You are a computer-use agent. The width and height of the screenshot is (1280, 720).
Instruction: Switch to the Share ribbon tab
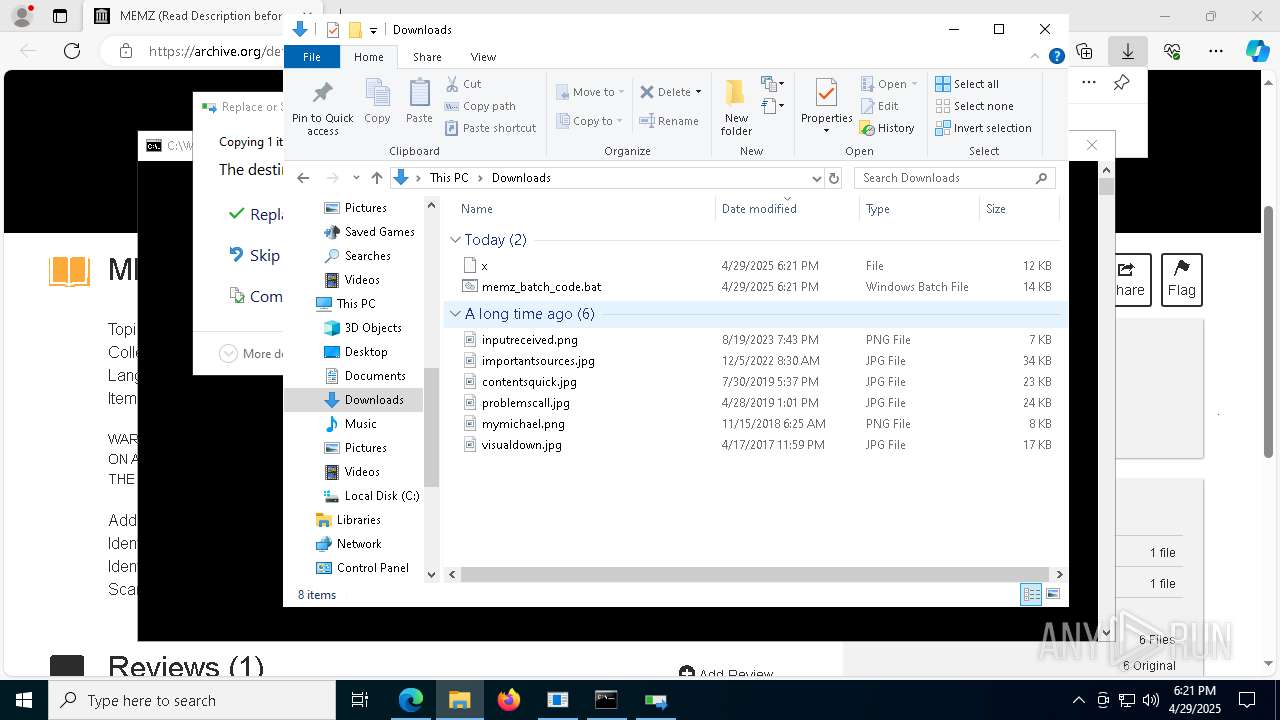[x=427, y=57]
